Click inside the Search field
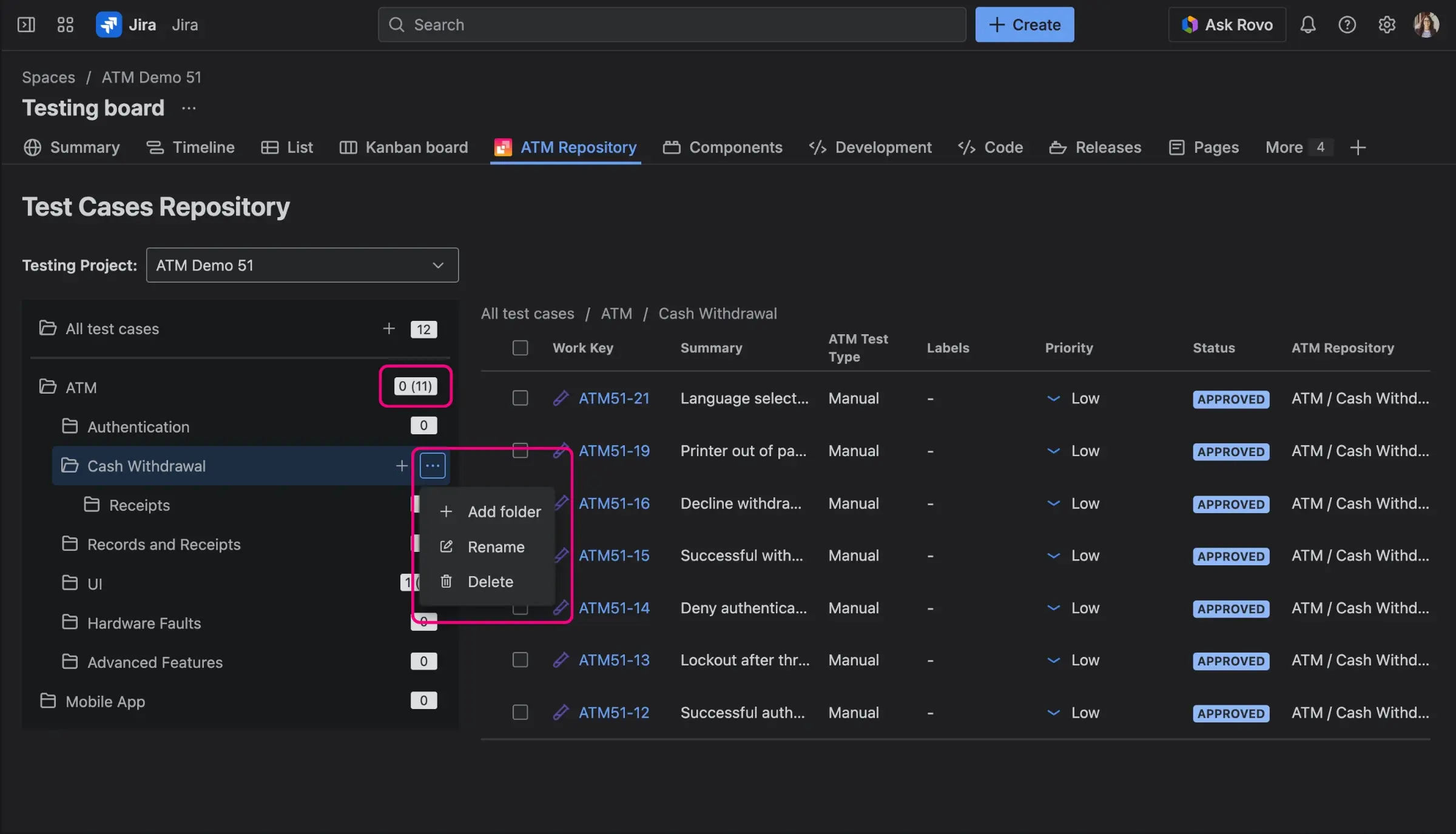The height and width of the screenshot is (834, 1456). (667, 24)
